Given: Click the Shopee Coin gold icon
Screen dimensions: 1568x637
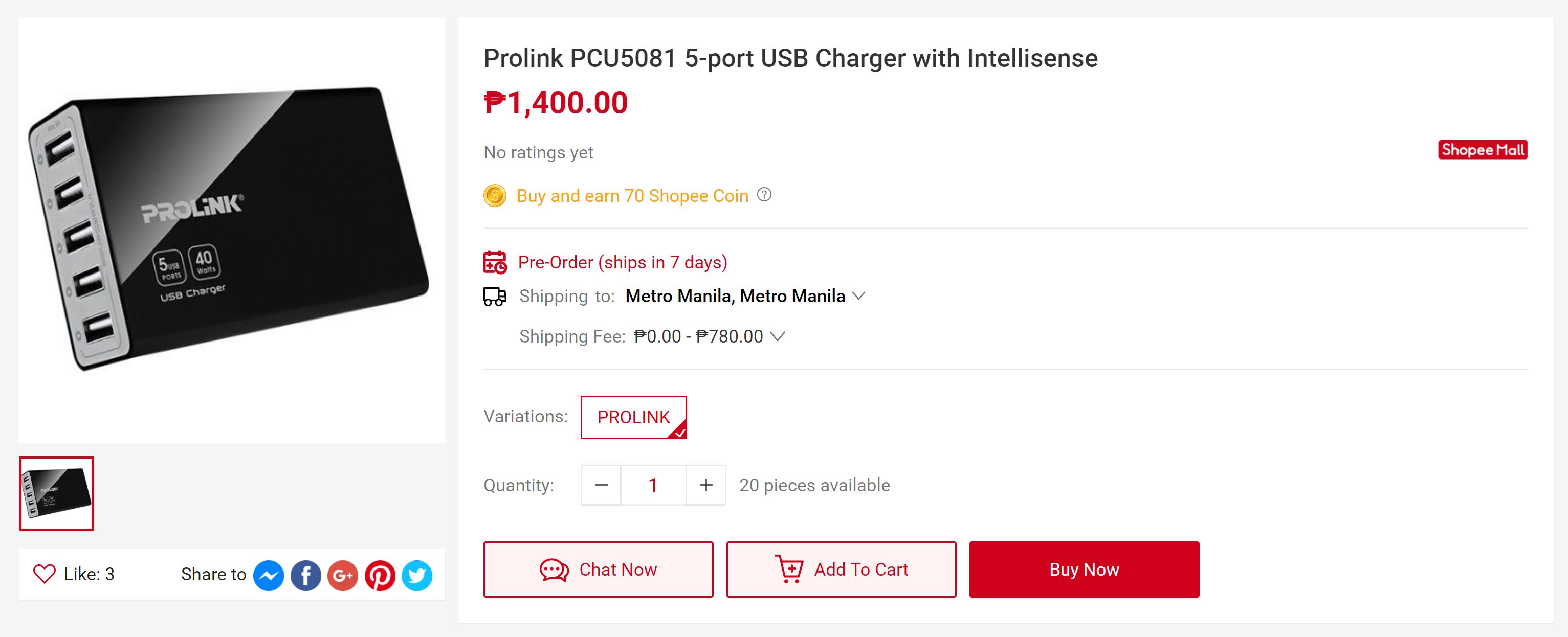Looking at the screenshot, I should [495, 196].
